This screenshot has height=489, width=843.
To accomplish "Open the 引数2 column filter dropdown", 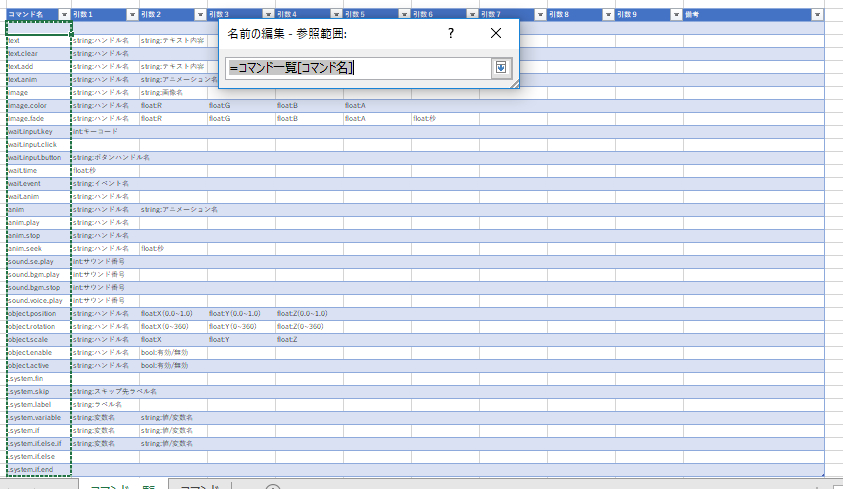I will [200, 15].
